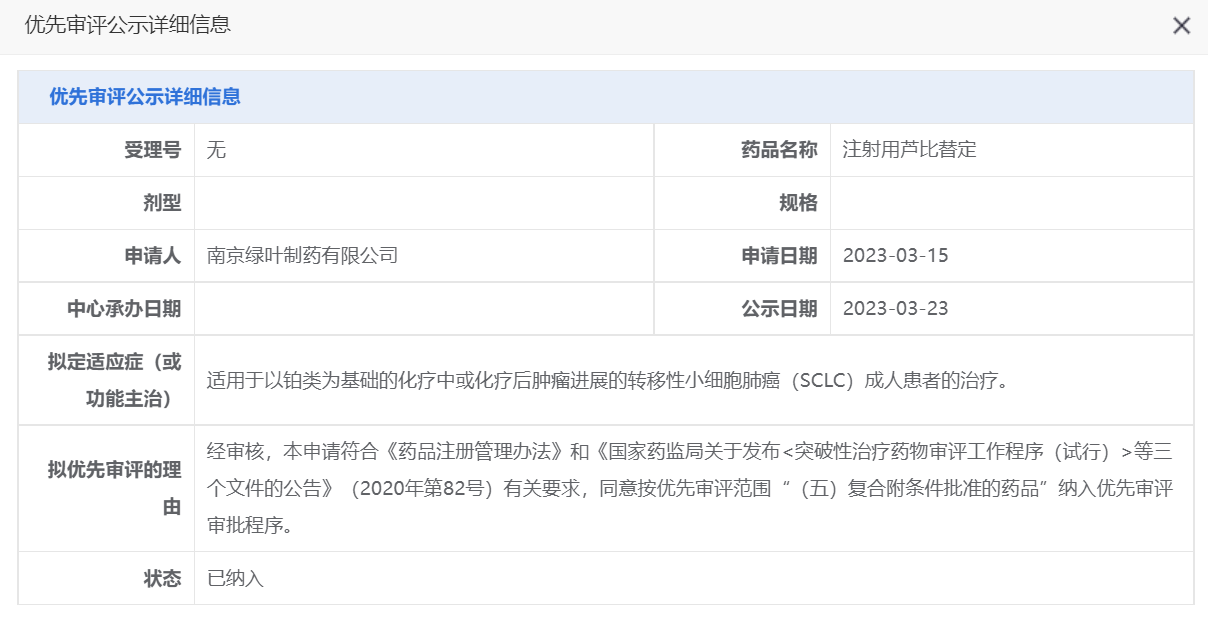
Task: Click the 优先审评公示详细信息 section header
Action: pyautogui.click(x=145, y=97)
